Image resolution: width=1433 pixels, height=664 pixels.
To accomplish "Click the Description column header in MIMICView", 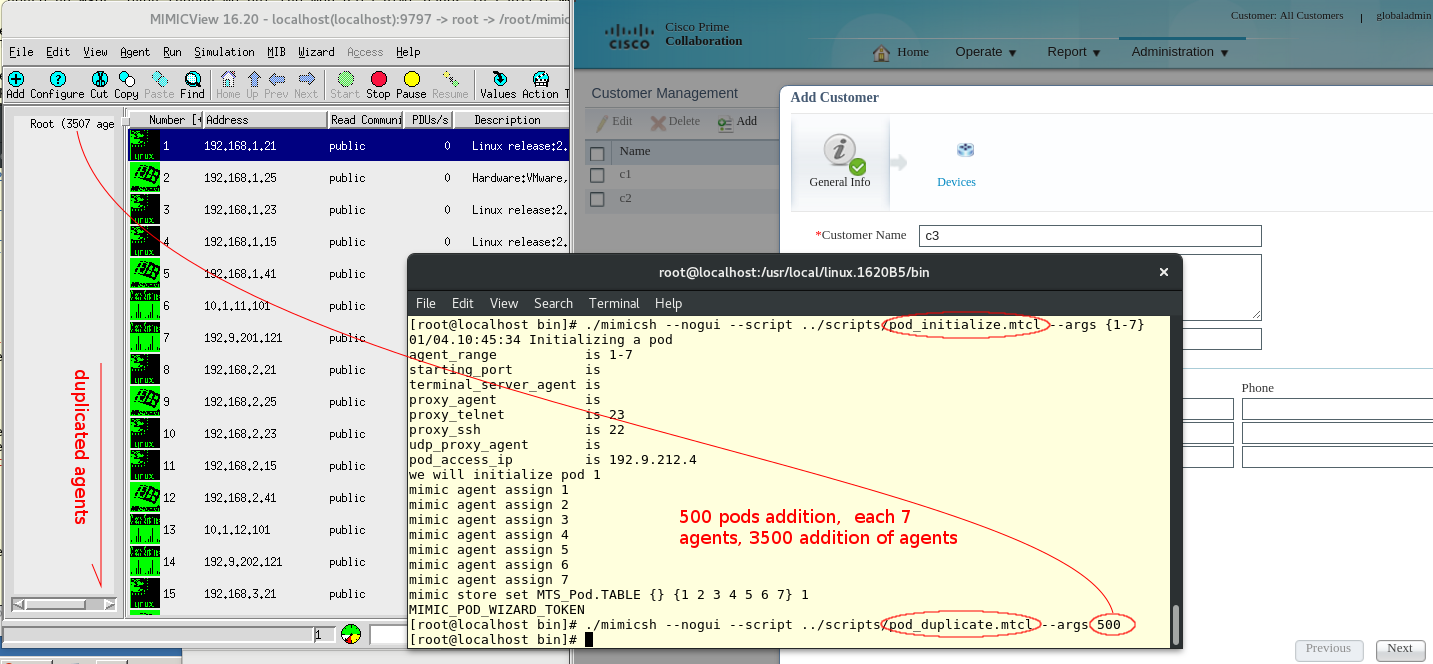I will click(511, 120).
